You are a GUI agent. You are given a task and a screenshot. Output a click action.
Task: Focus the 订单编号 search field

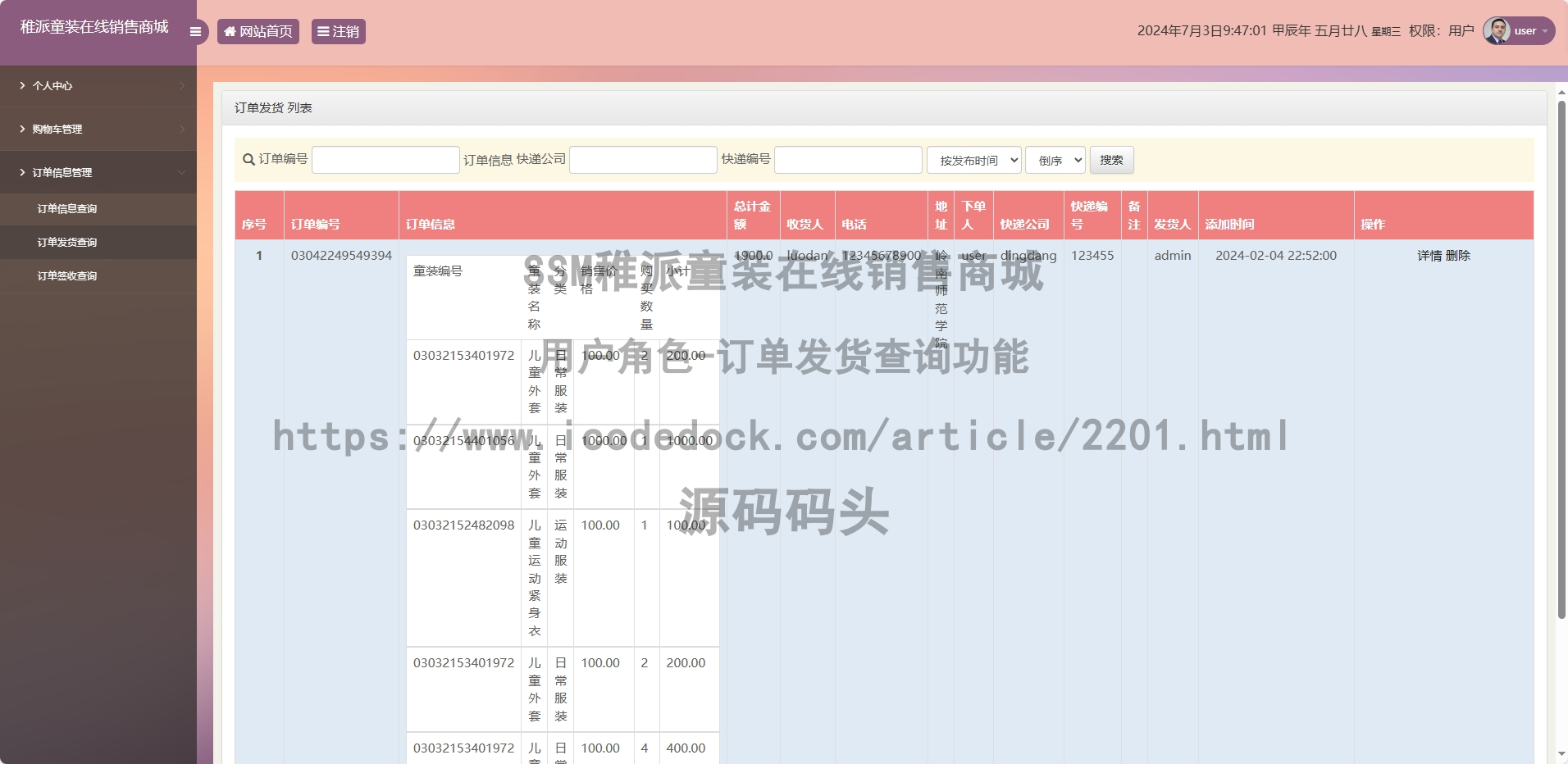[x=385, y=160]
